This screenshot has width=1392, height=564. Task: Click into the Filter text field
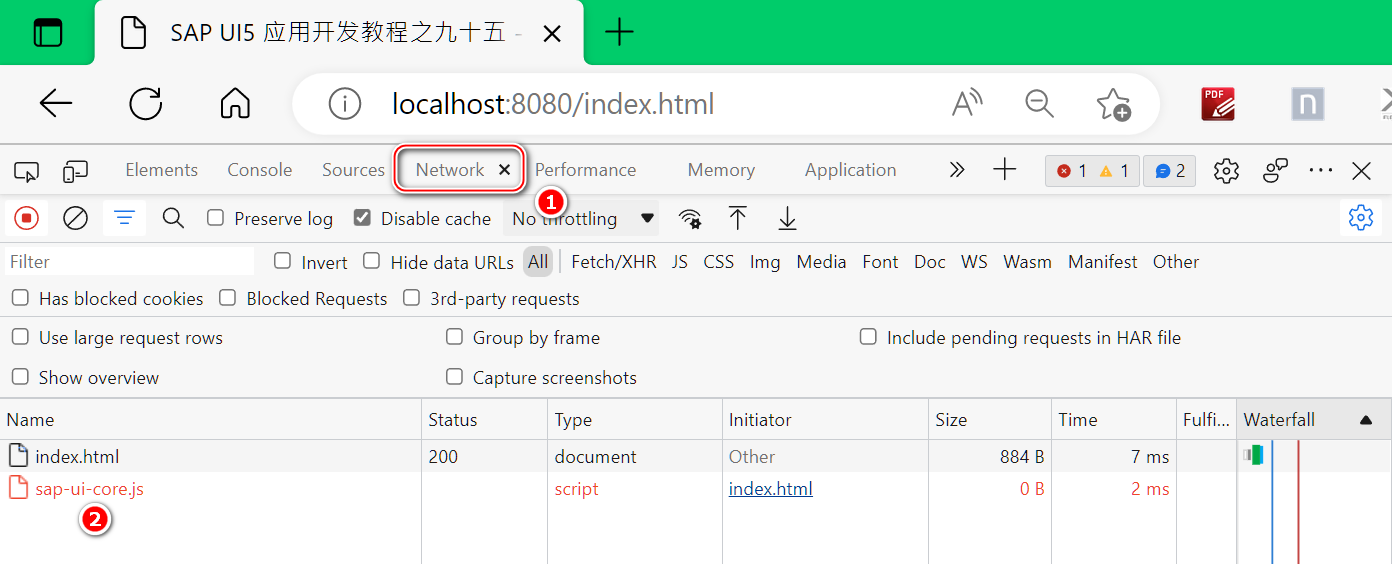(129, 262)
